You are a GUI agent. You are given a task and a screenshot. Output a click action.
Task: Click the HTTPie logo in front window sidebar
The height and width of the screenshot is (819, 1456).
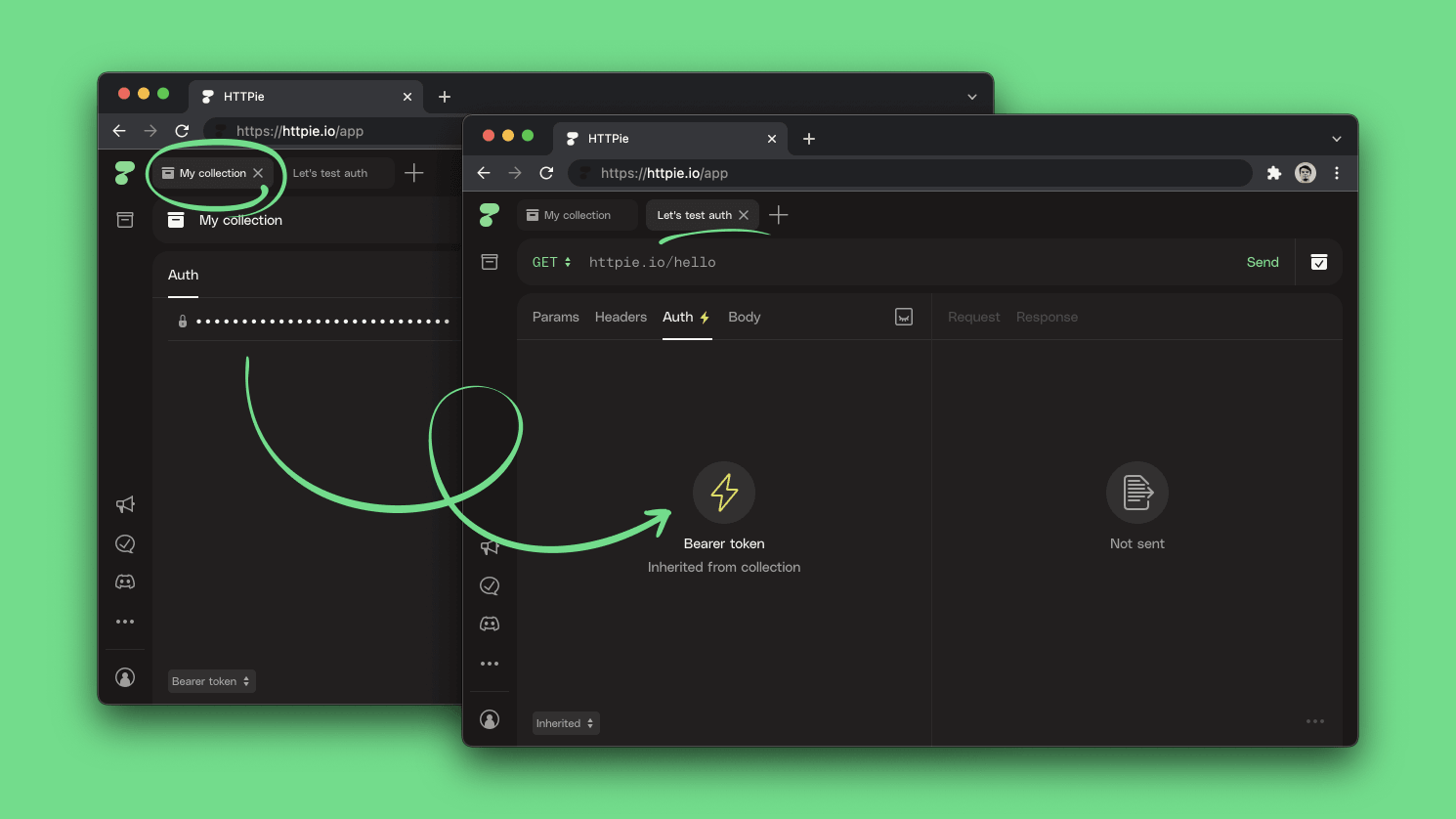click(x=490, y=215)
